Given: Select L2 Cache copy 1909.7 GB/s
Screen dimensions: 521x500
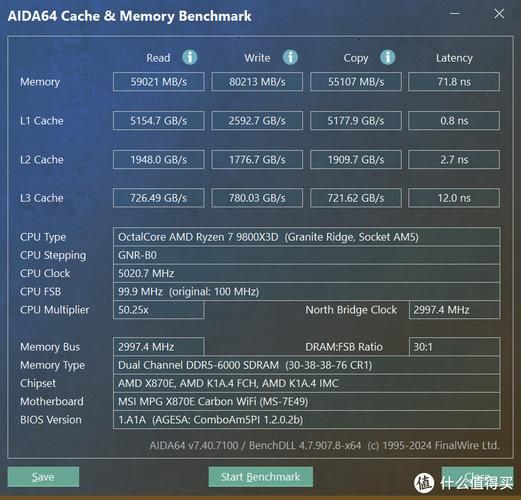Looking at the screenshot, I should (356, 159).
